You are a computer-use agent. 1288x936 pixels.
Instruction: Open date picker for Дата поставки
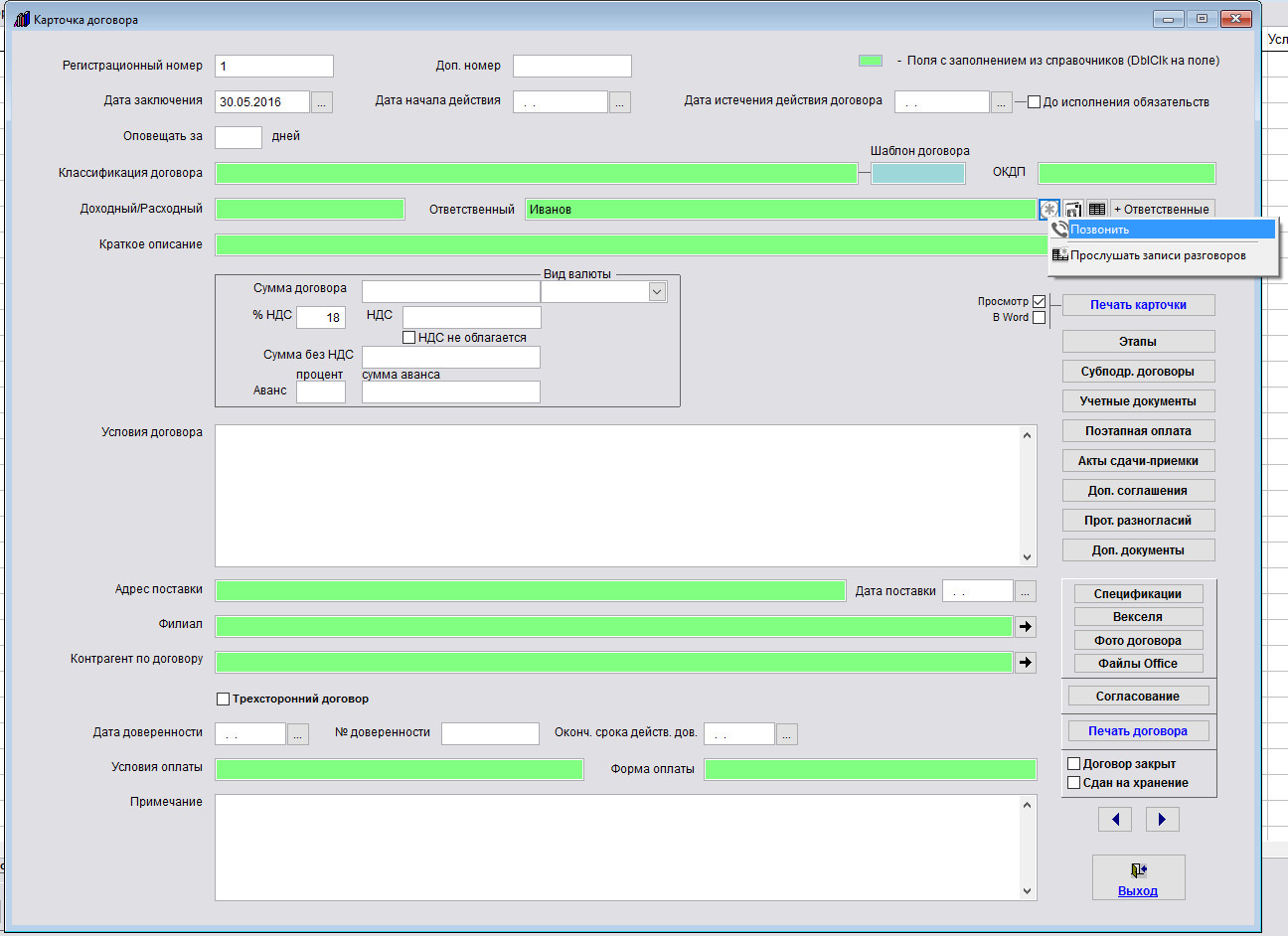coord(1026,592)
